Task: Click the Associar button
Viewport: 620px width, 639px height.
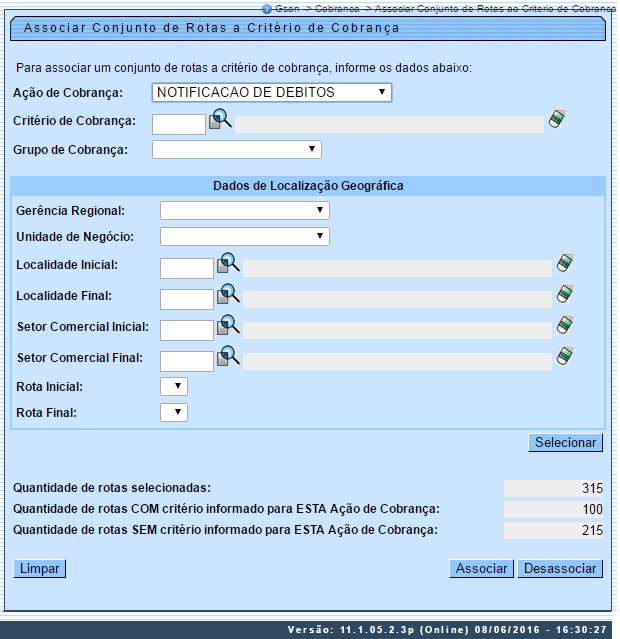Action: [481, 568]
